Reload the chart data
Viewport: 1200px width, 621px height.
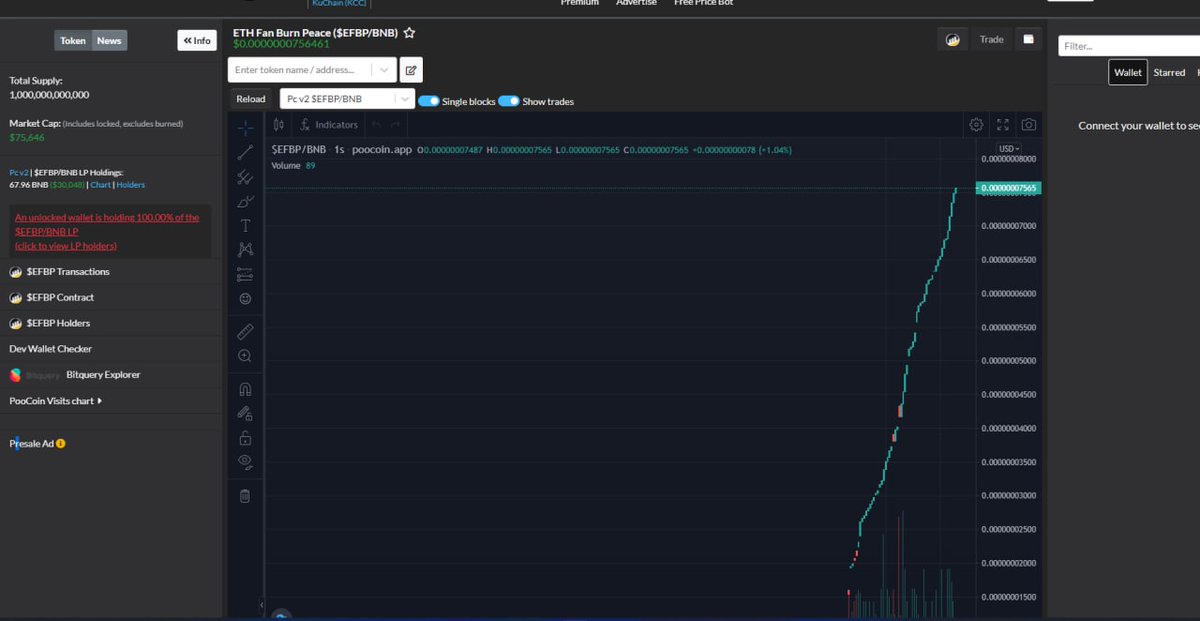pos(251,99)
